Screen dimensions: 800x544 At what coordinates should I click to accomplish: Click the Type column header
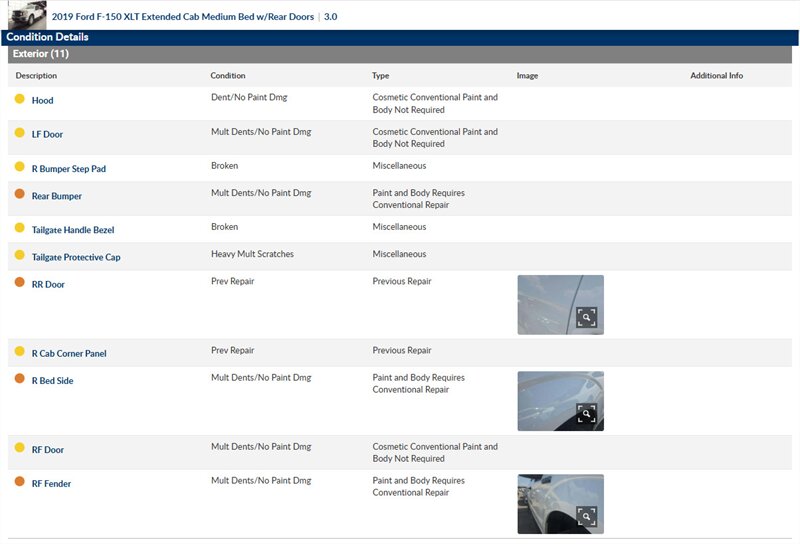coord(380,76)
